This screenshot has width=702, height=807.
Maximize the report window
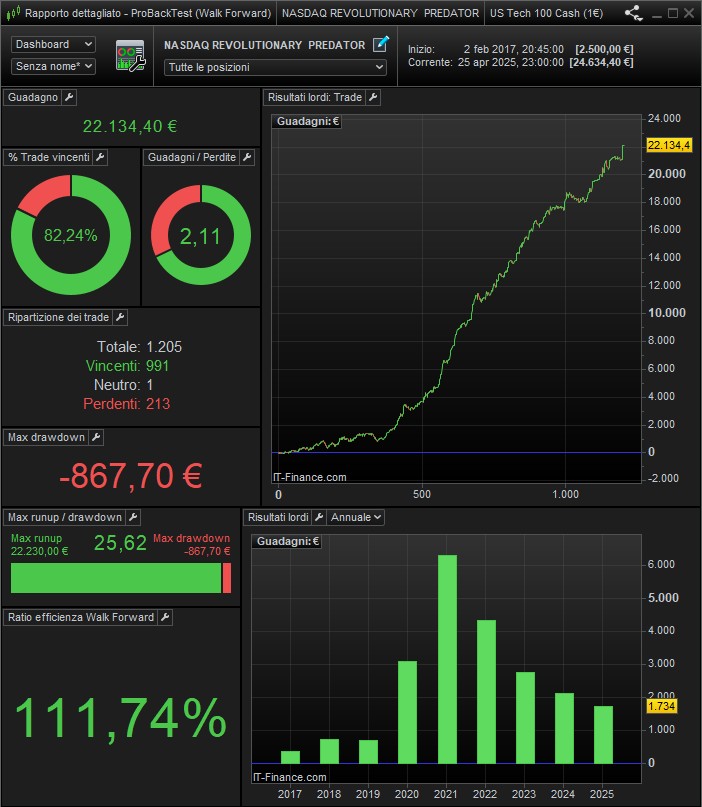click(673, 13)
